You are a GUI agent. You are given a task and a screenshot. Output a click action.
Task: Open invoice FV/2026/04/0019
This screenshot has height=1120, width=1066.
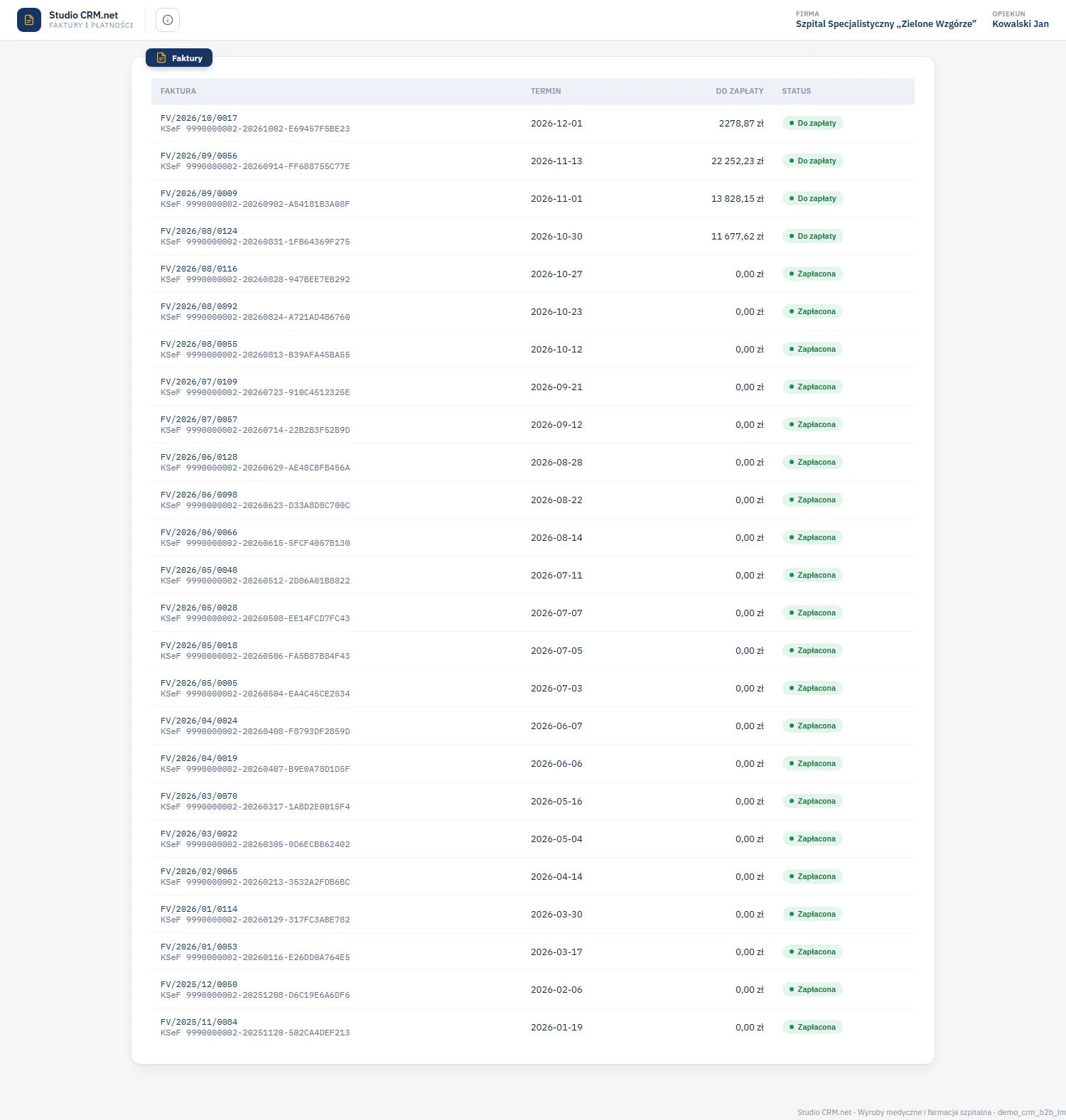click(x=199, y=758)
